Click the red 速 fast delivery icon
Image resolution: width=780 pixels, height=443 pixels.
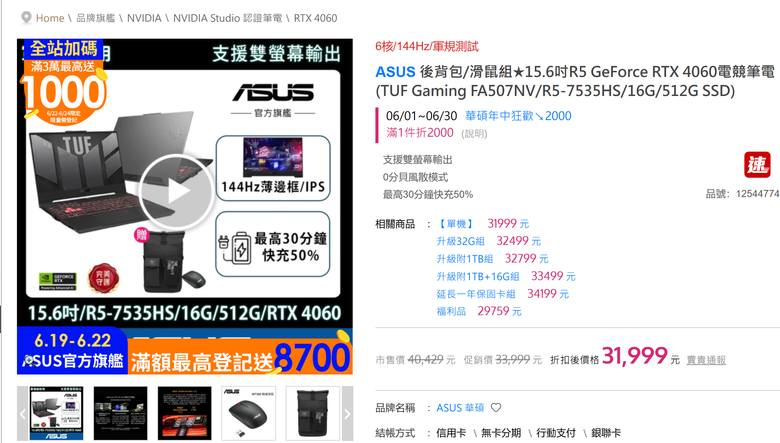(757, 165)
